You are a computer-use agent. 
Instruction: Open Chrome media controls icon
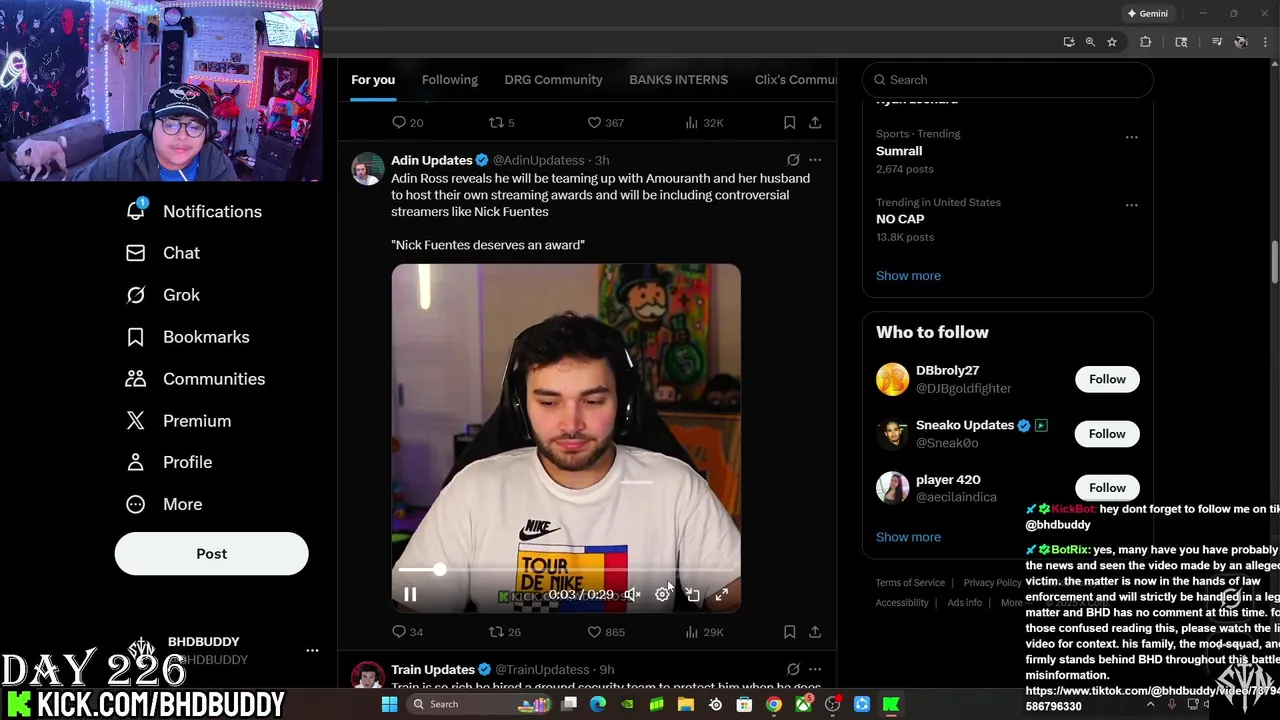tap(1217, 42)
